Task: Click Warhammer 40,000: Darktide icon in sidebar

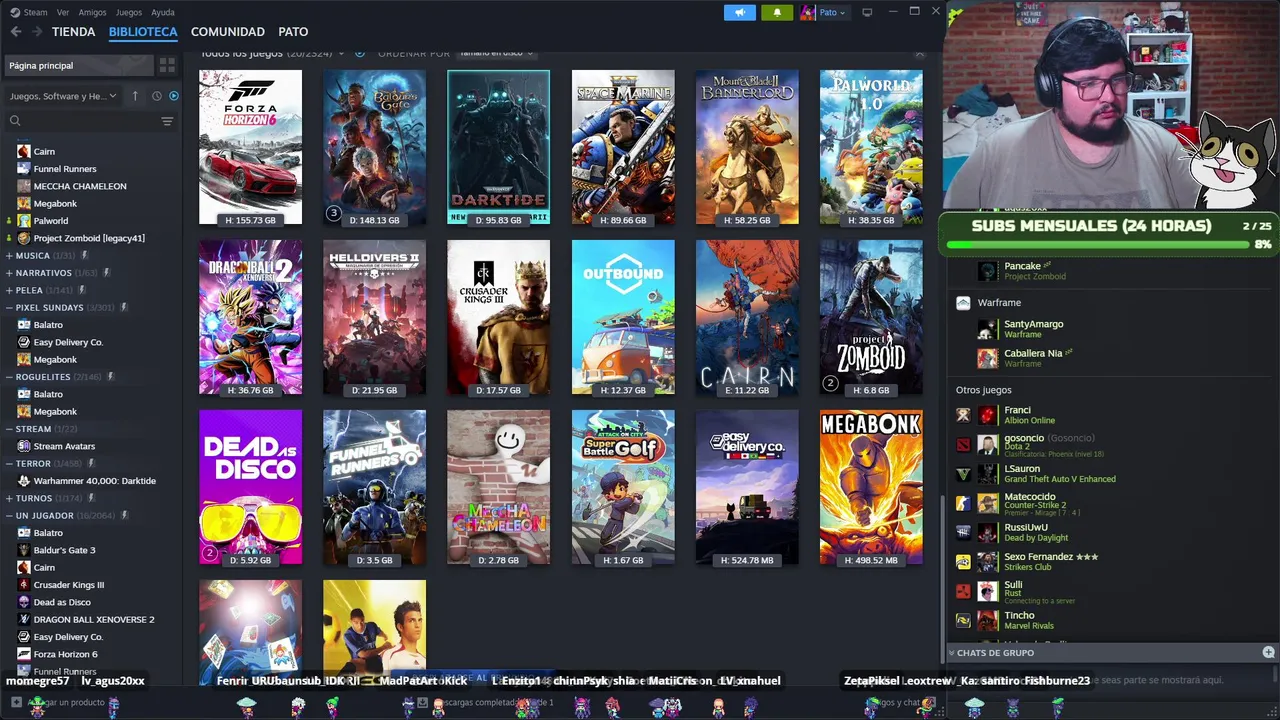Action: click(x=24, y=481)
